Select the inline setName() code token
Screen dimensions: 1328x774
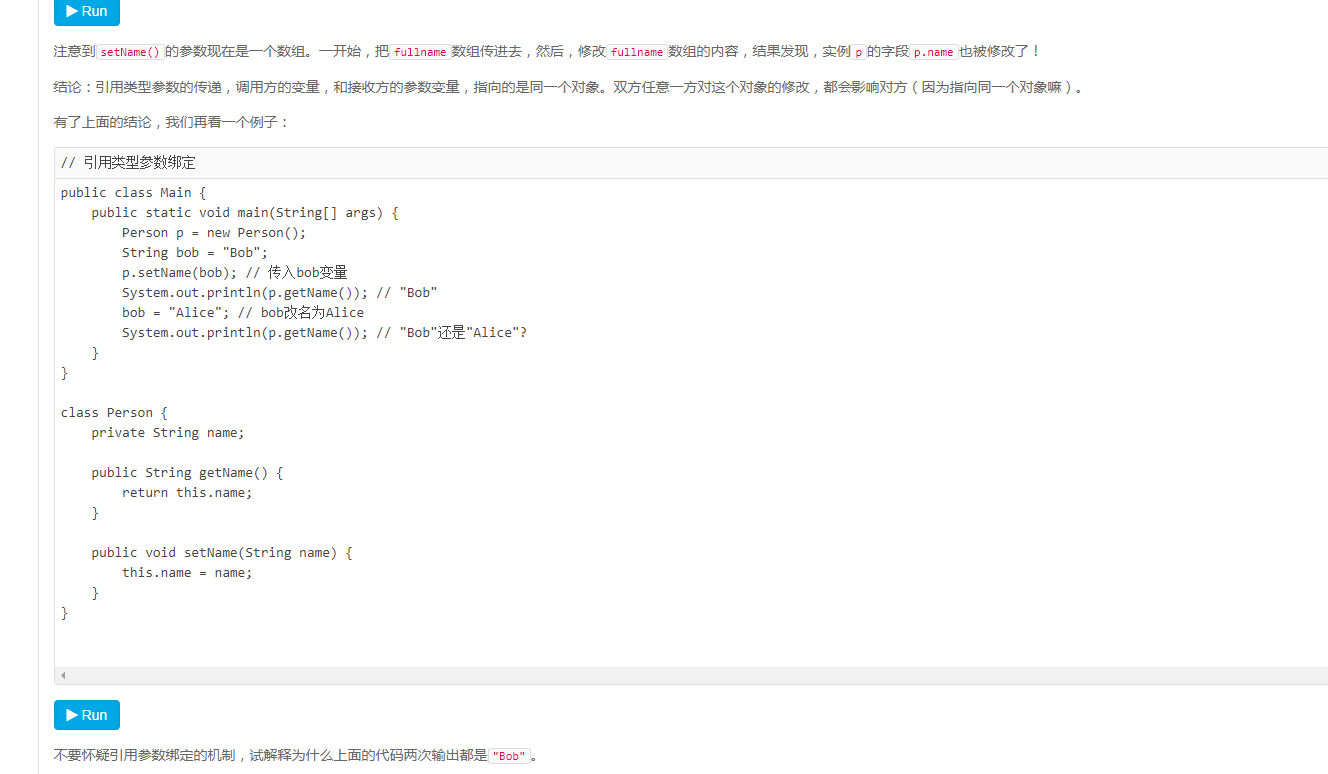click(128, 50)
